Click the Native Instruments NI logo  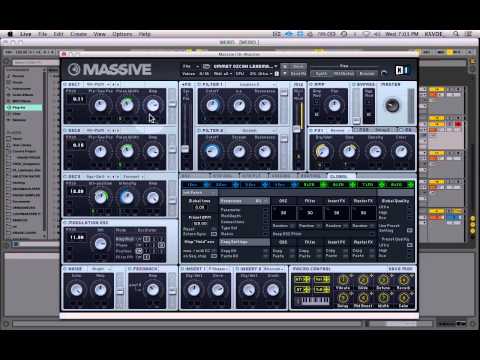pyautogui.click(x=401, y=70)
